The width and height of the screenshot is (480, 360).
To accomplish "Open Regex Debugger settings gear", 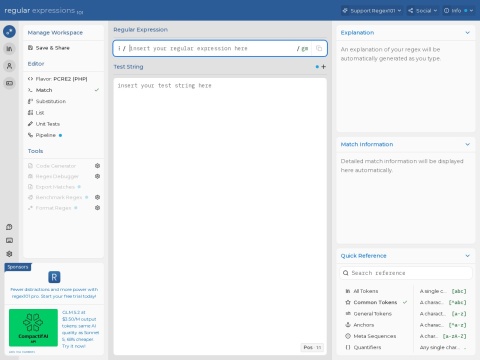I will click(97, 176).
